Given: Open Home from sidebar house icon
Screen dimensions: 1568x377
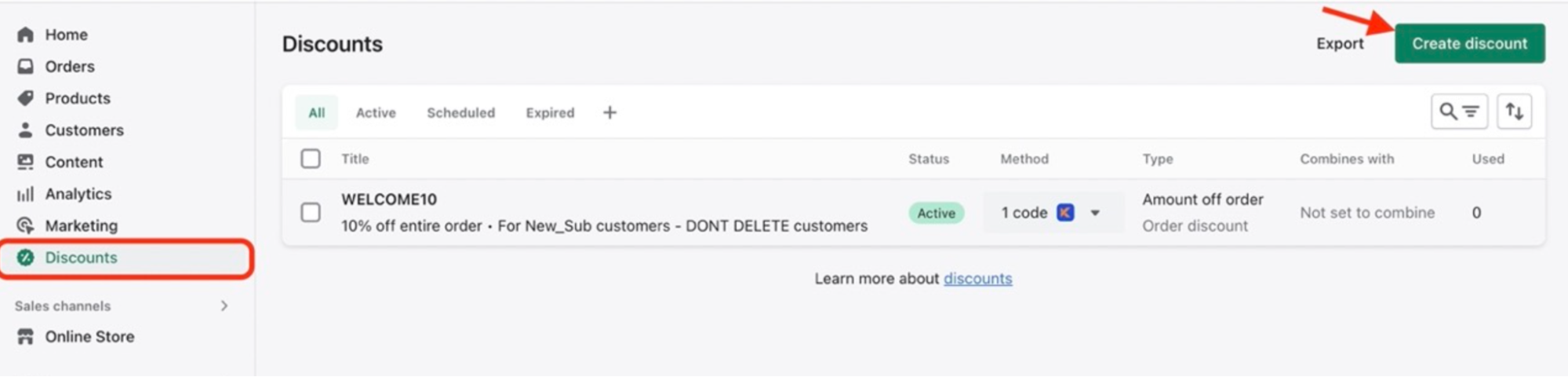Looking at the screenshot, I should (26, 35).
